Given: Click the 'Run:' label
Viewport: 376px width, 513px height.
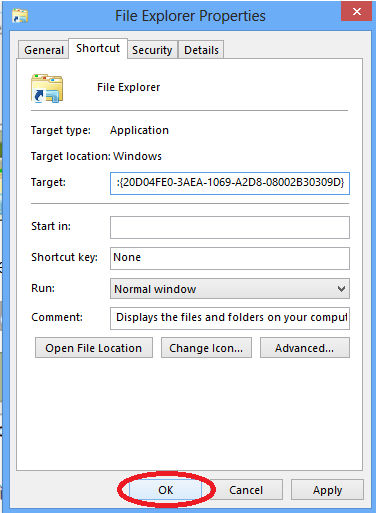Looking at the screenshot, I should coord(43,288).
